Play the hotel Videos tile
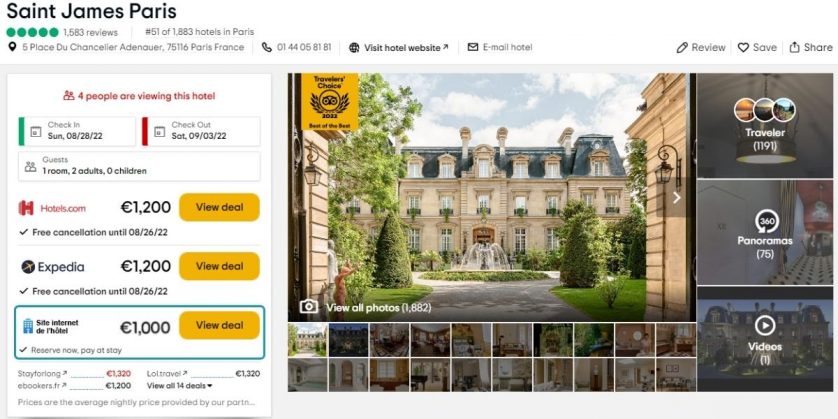The height and width of the screenshot is (419, 838). 765,325
